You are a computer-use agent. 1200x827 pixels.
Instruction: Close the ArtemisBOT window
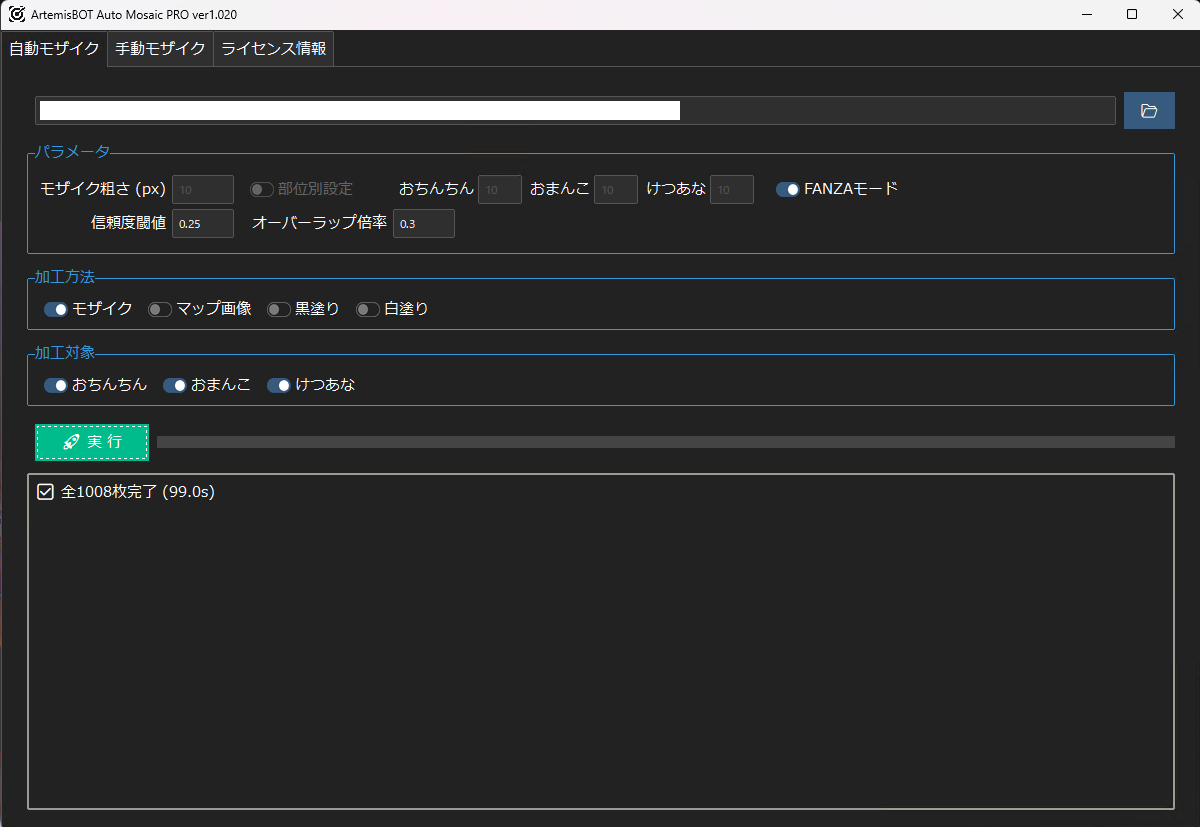1177,15
